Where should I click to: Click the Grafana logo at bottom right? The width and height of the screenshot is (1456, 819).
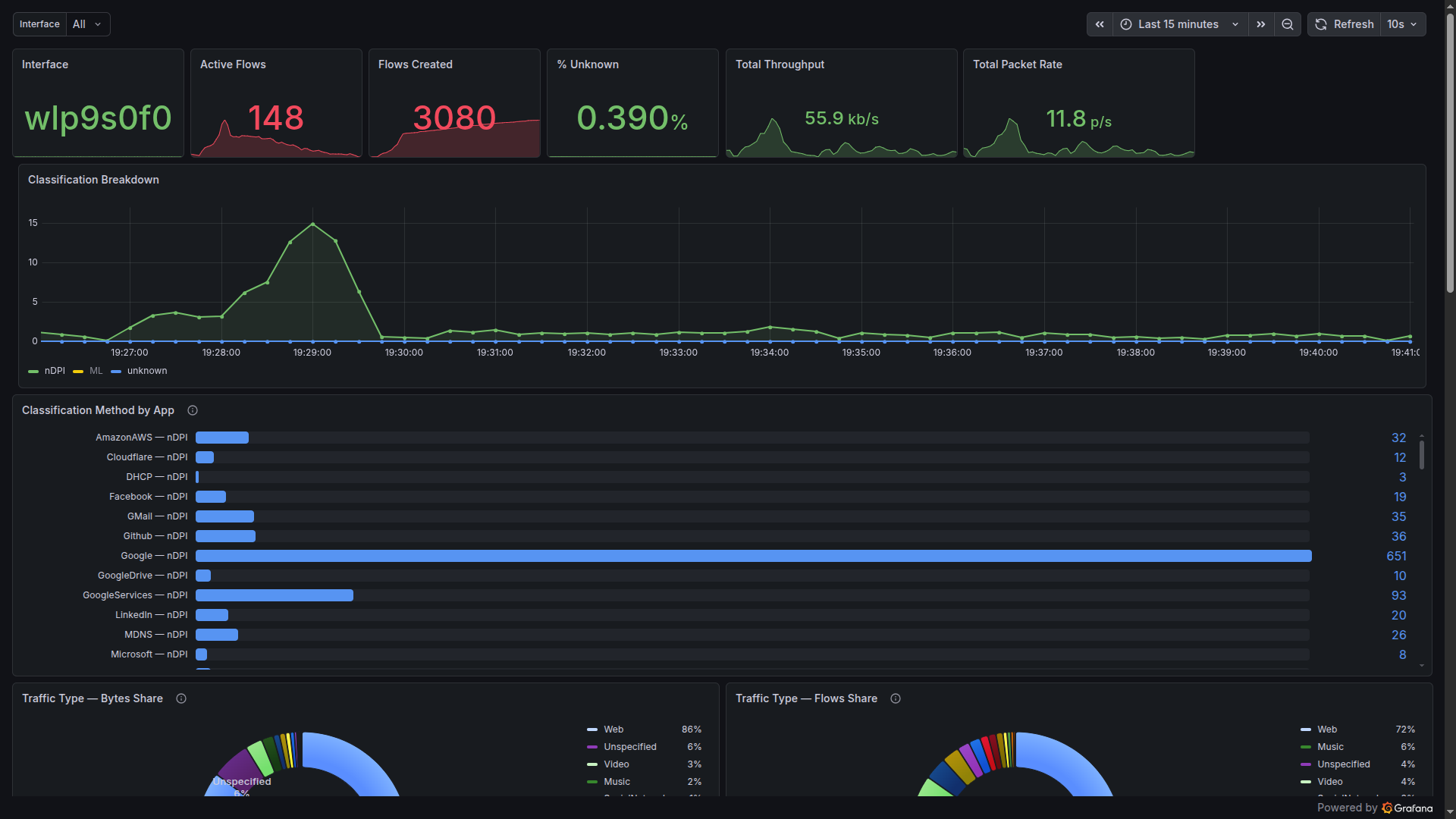(1386, 808)
